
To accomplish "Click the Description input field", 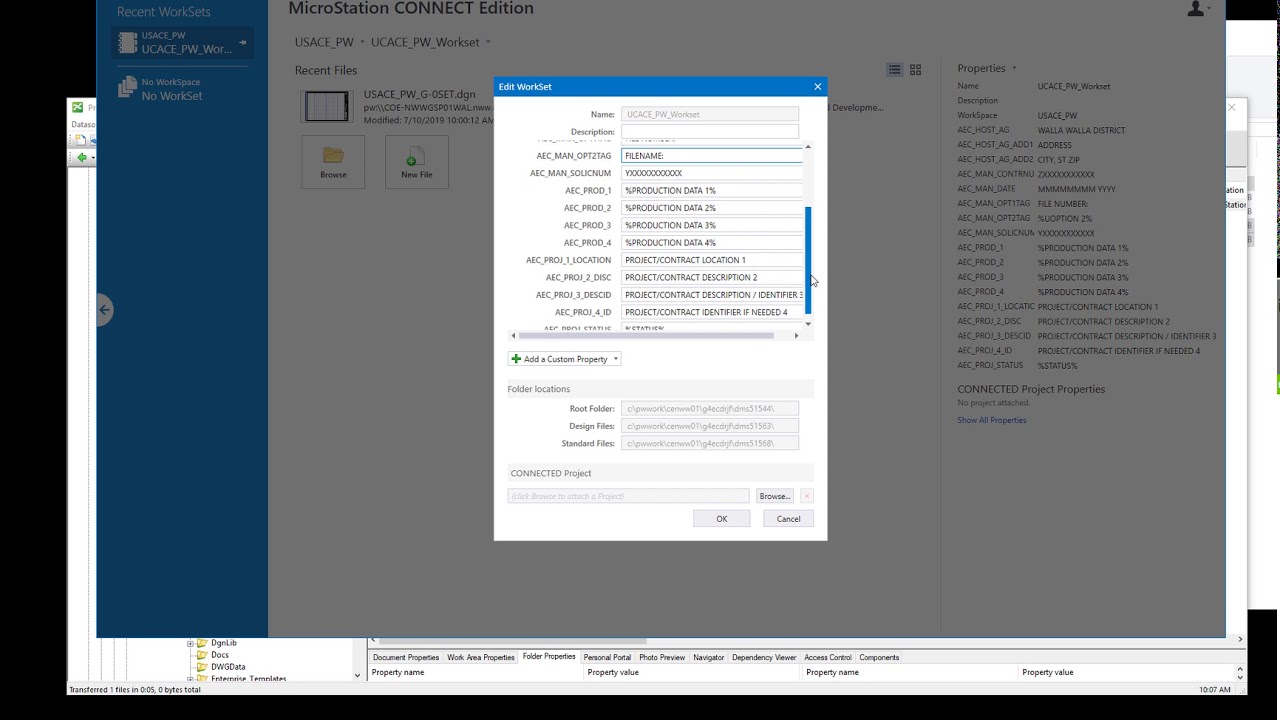I will [x=710, y=131].
